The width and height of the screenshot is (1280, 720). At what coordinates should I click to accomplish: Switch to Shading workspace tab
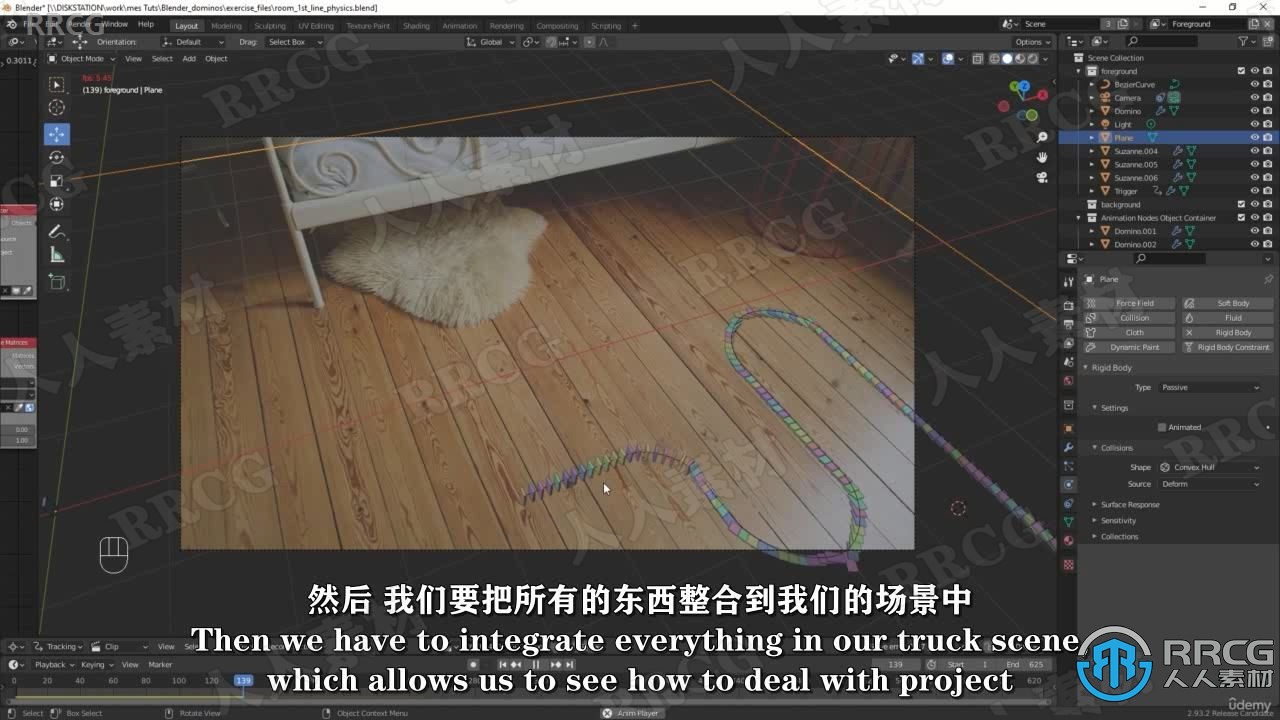[x=416, y=25]
